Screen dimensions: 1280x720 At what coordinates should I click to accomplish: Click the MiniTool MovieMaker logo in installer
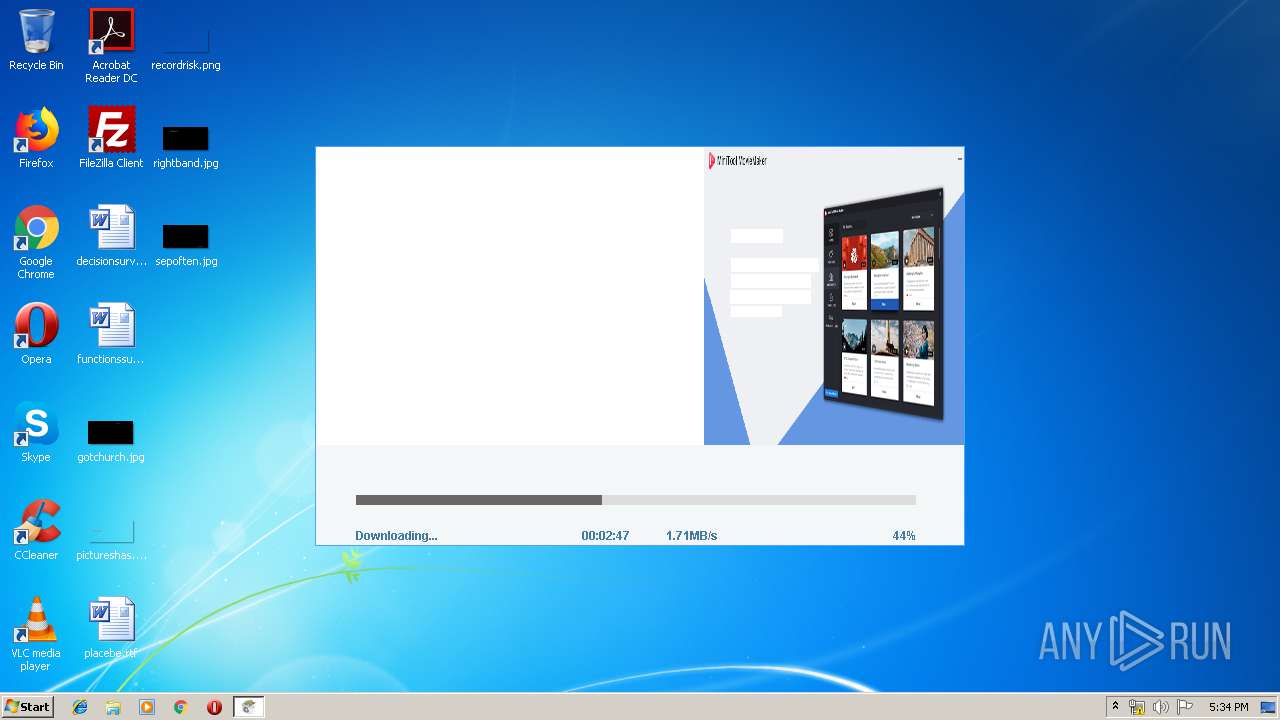click(x=738, y=160)
